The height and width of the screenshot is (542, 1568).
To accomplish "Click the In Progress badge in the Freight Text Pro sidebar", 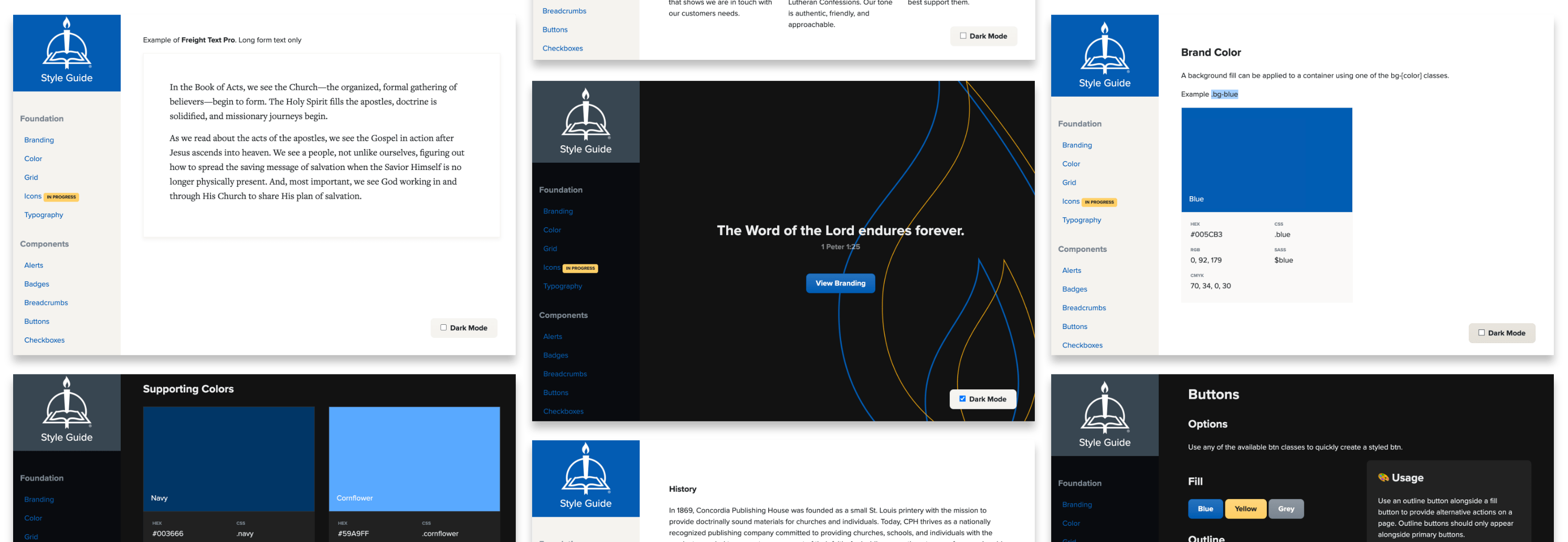I will point(61,197).
